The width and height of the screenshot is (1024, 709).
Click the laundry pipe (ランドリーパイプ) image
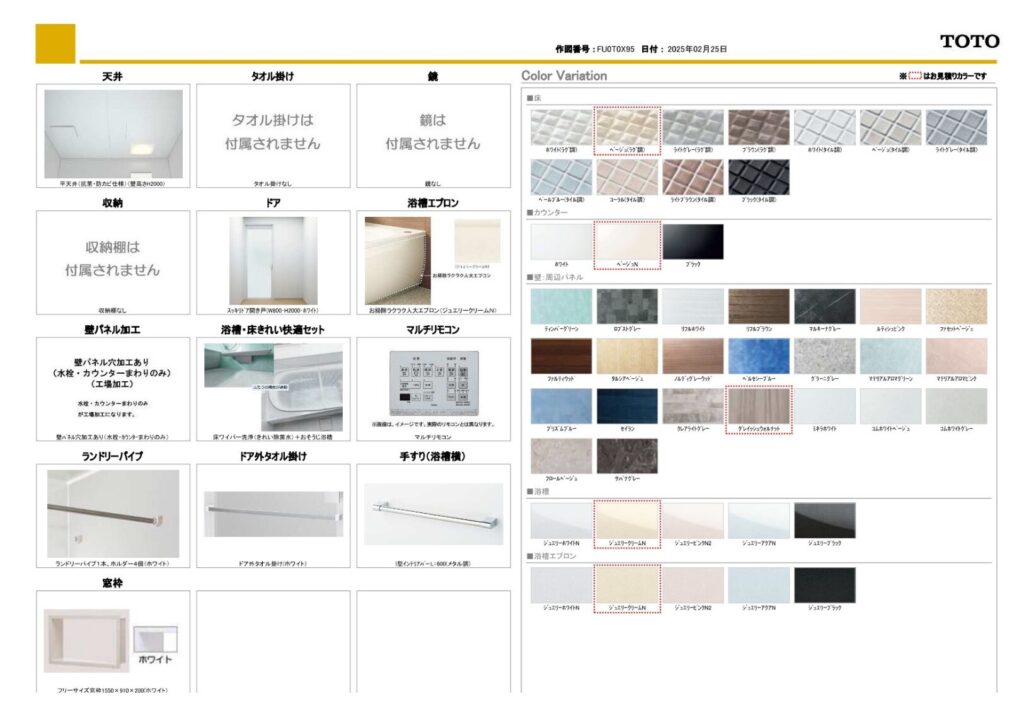(x=113, y=513)
